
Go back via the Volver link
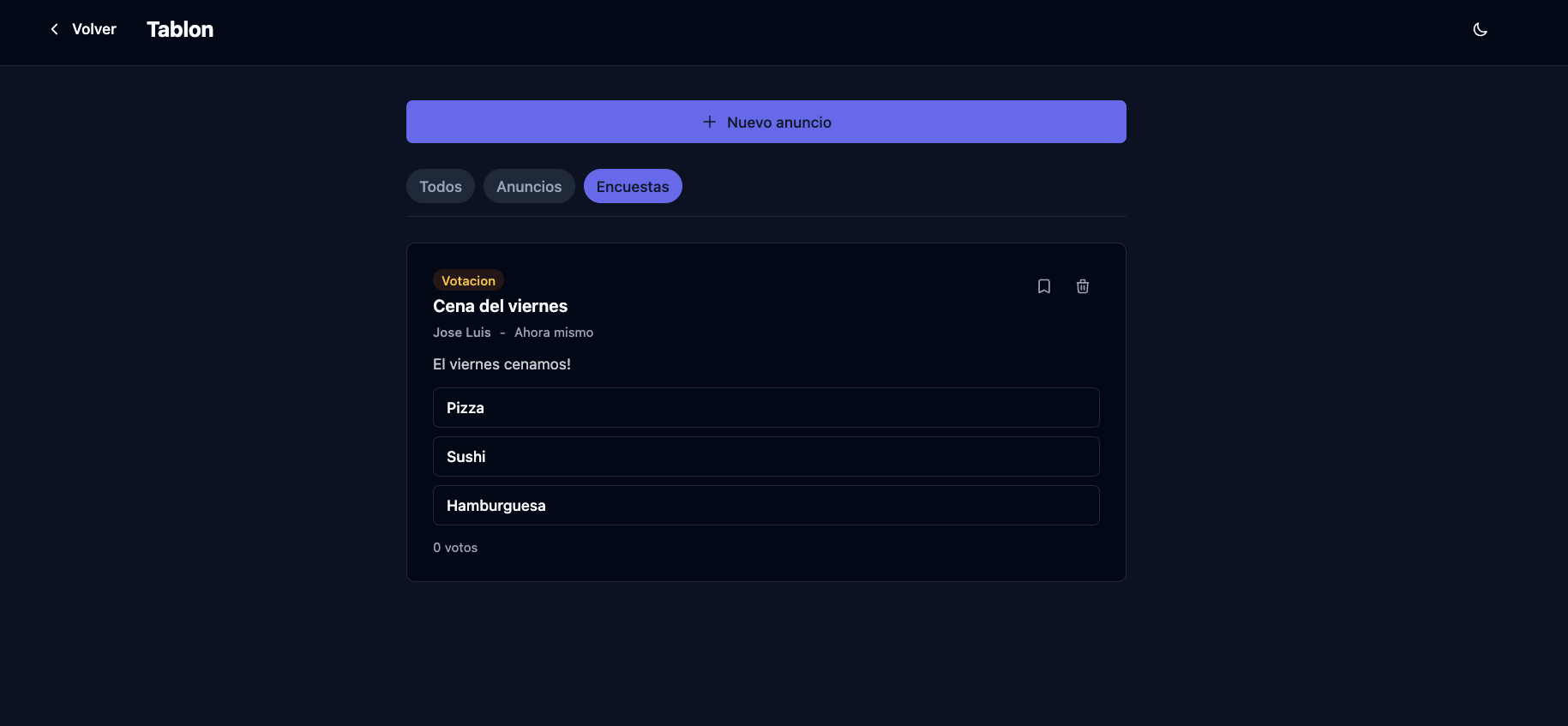tap(93, 29)
